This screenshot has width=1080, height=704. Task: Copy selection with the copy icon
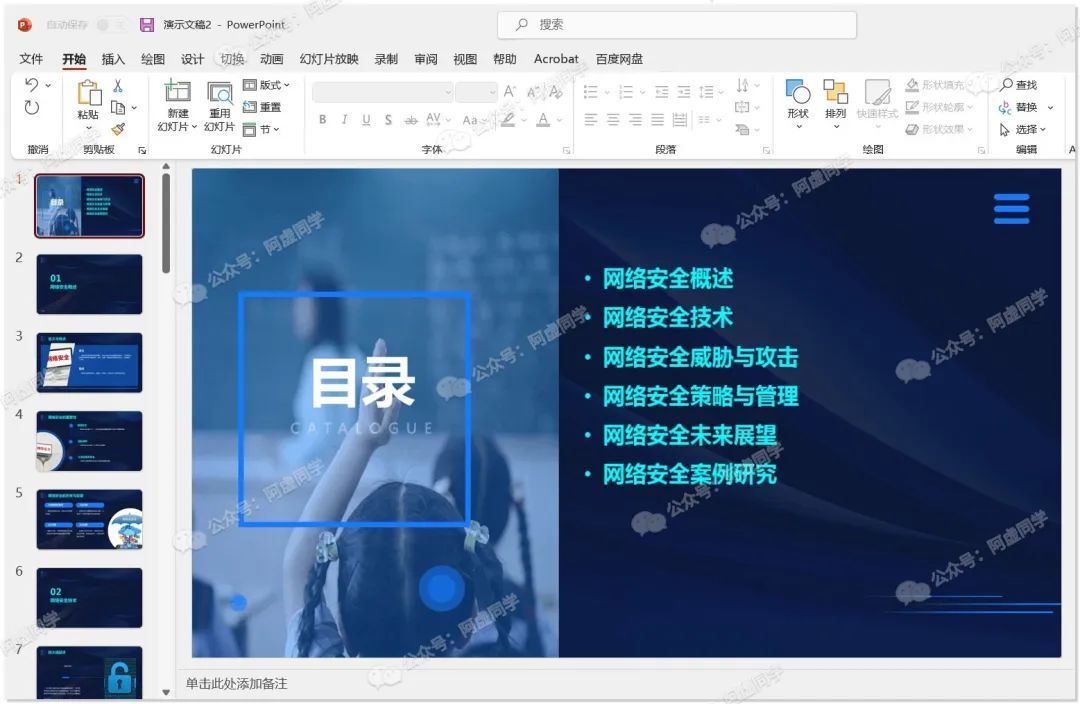(x=118, y=107)
